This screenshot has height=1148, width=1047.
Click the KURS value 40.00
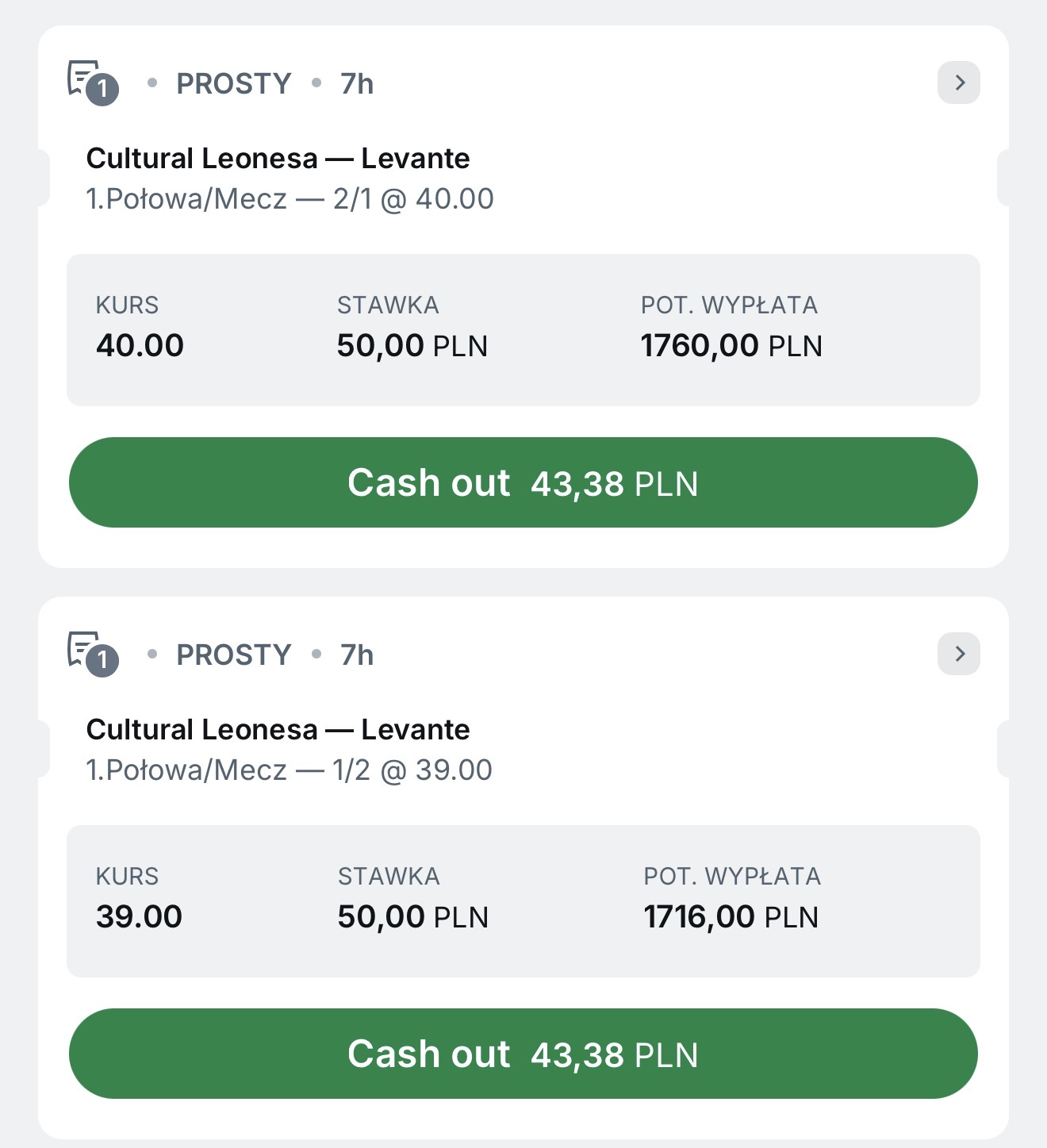point(140,345)
